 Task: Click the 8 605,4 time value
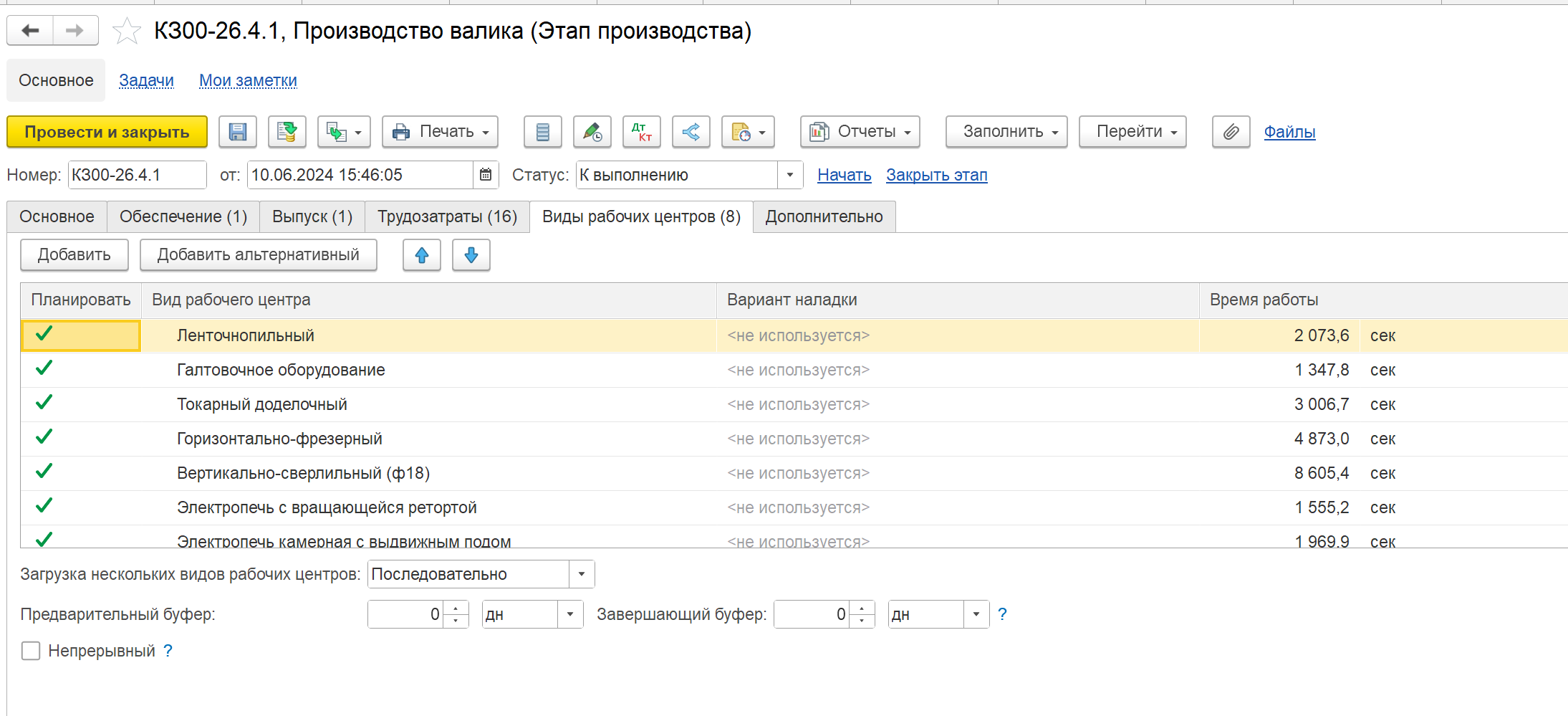[x=1322, y=473]
